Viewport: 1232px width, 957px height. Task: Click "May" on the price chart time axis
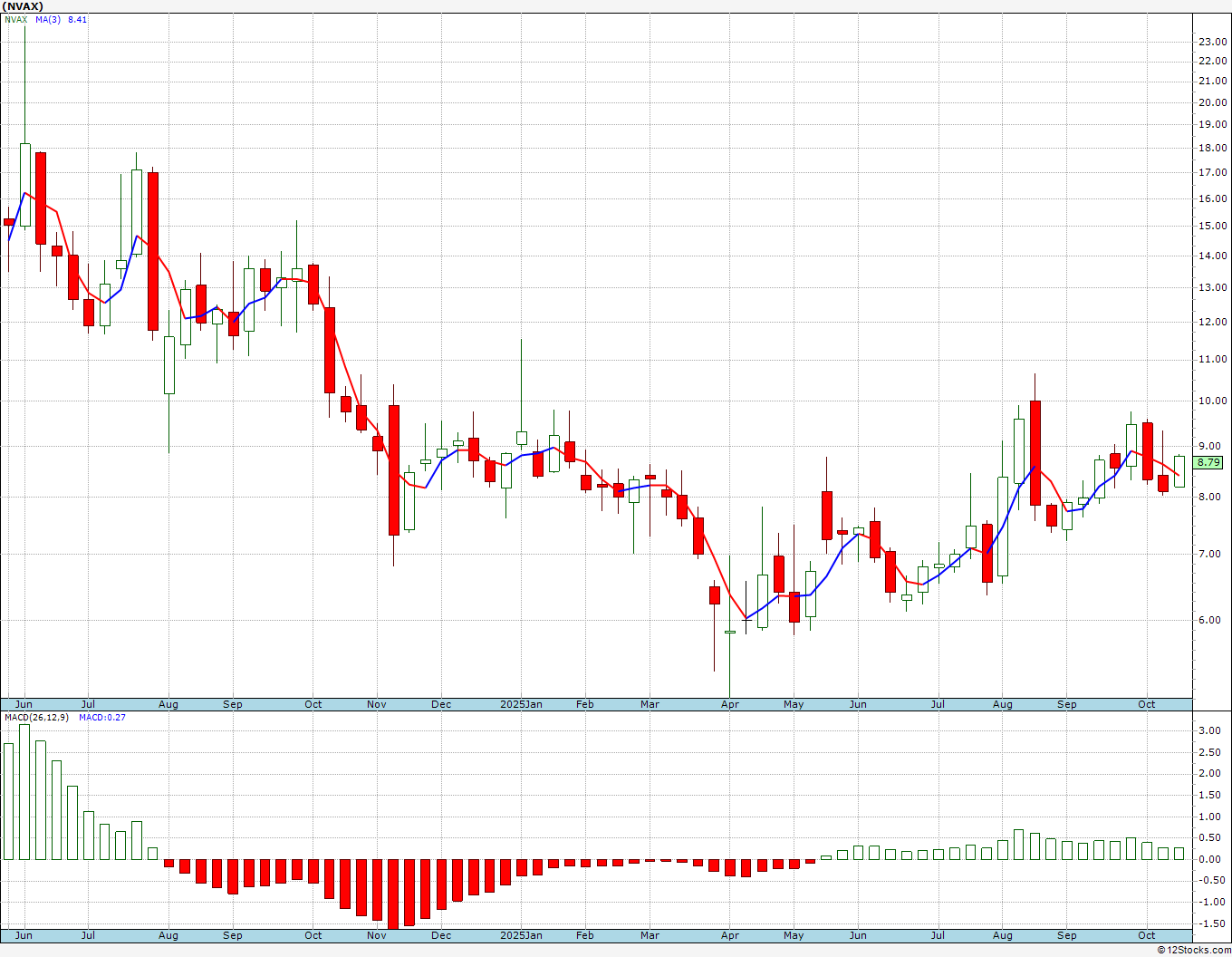click(x=794, y=704)
